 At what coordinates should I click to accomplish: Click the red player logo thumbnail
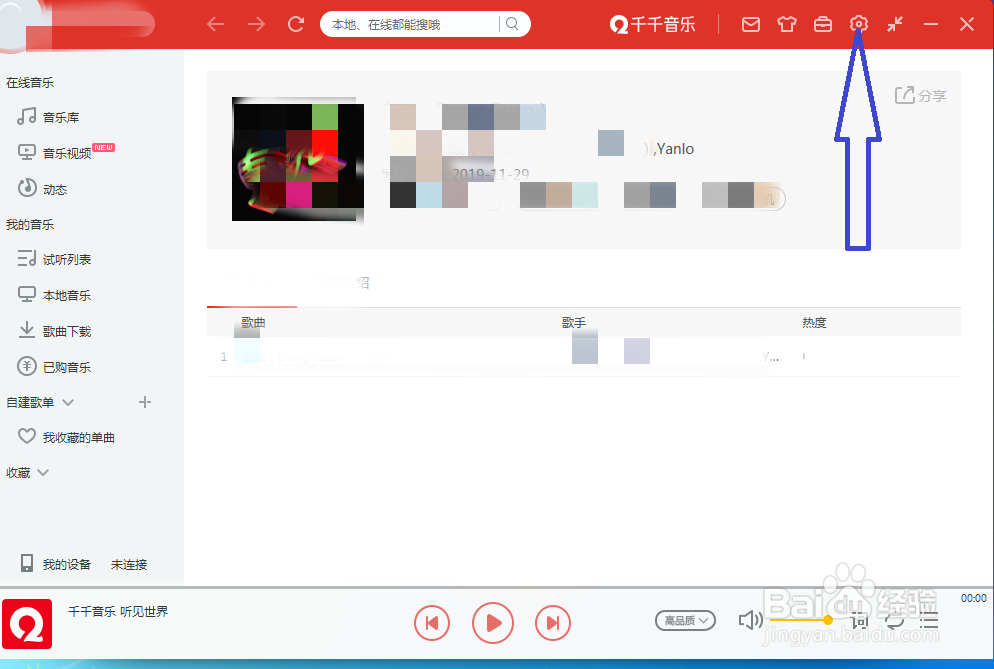click(27, 624)
